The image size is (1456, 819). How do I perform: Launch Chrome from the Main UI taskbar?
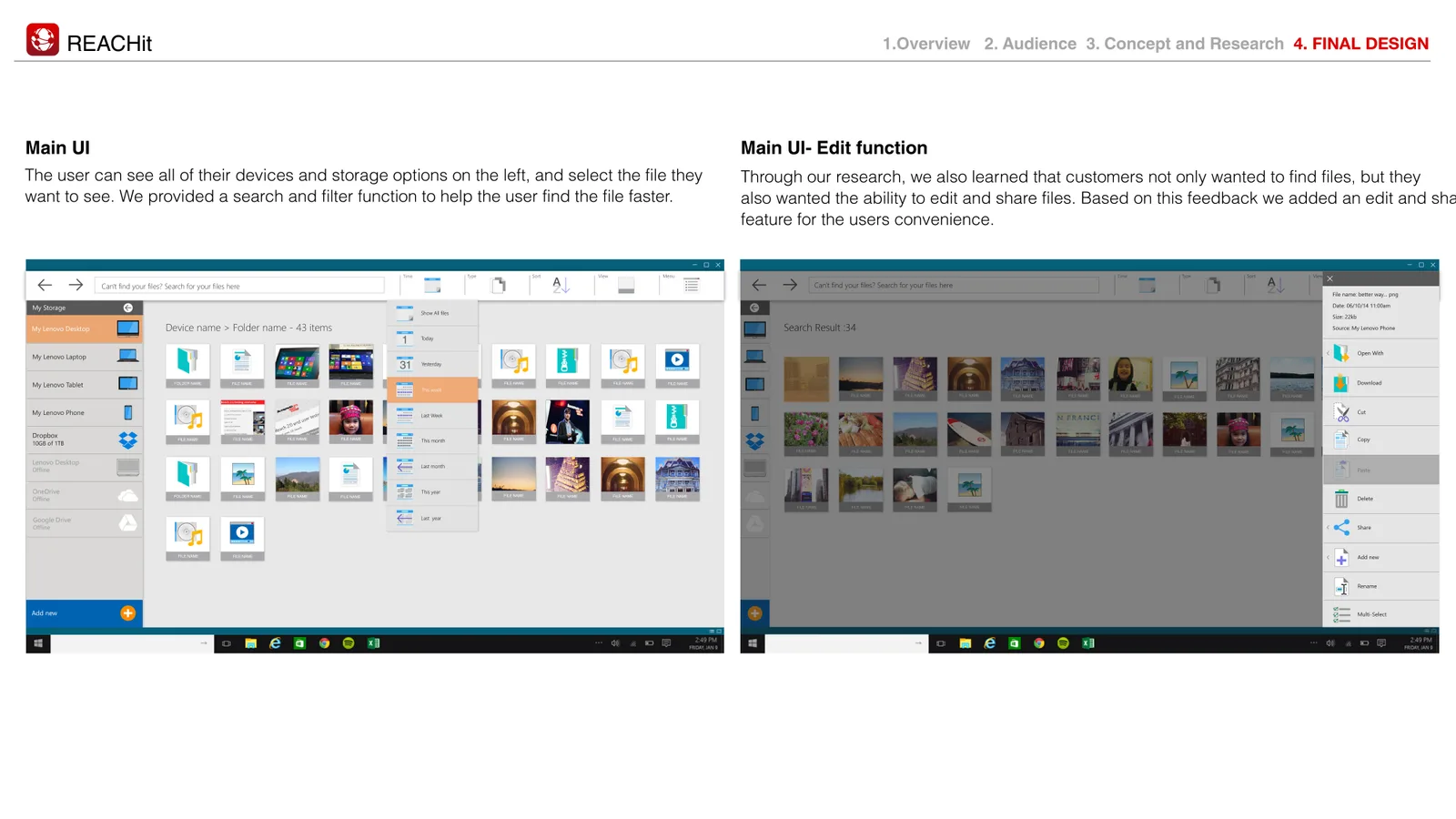[324, 643]
